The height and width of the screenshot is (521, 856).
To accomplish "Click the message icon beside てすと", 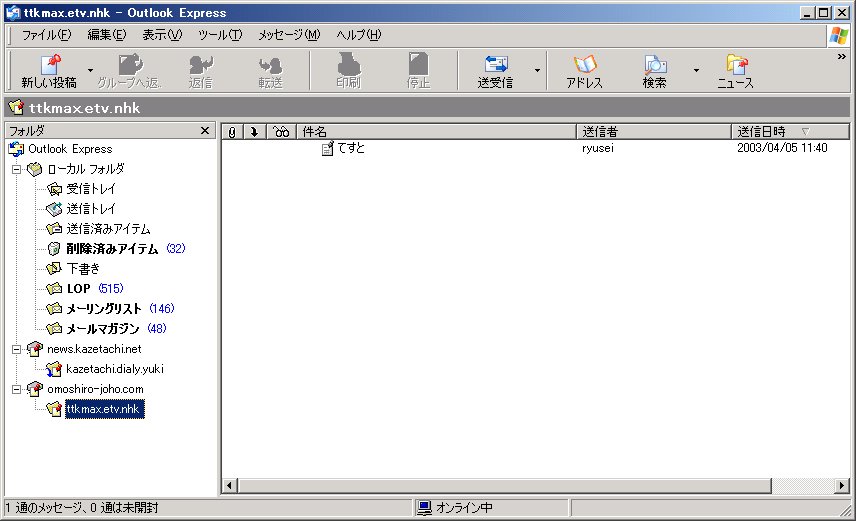I will click(327, 148).
